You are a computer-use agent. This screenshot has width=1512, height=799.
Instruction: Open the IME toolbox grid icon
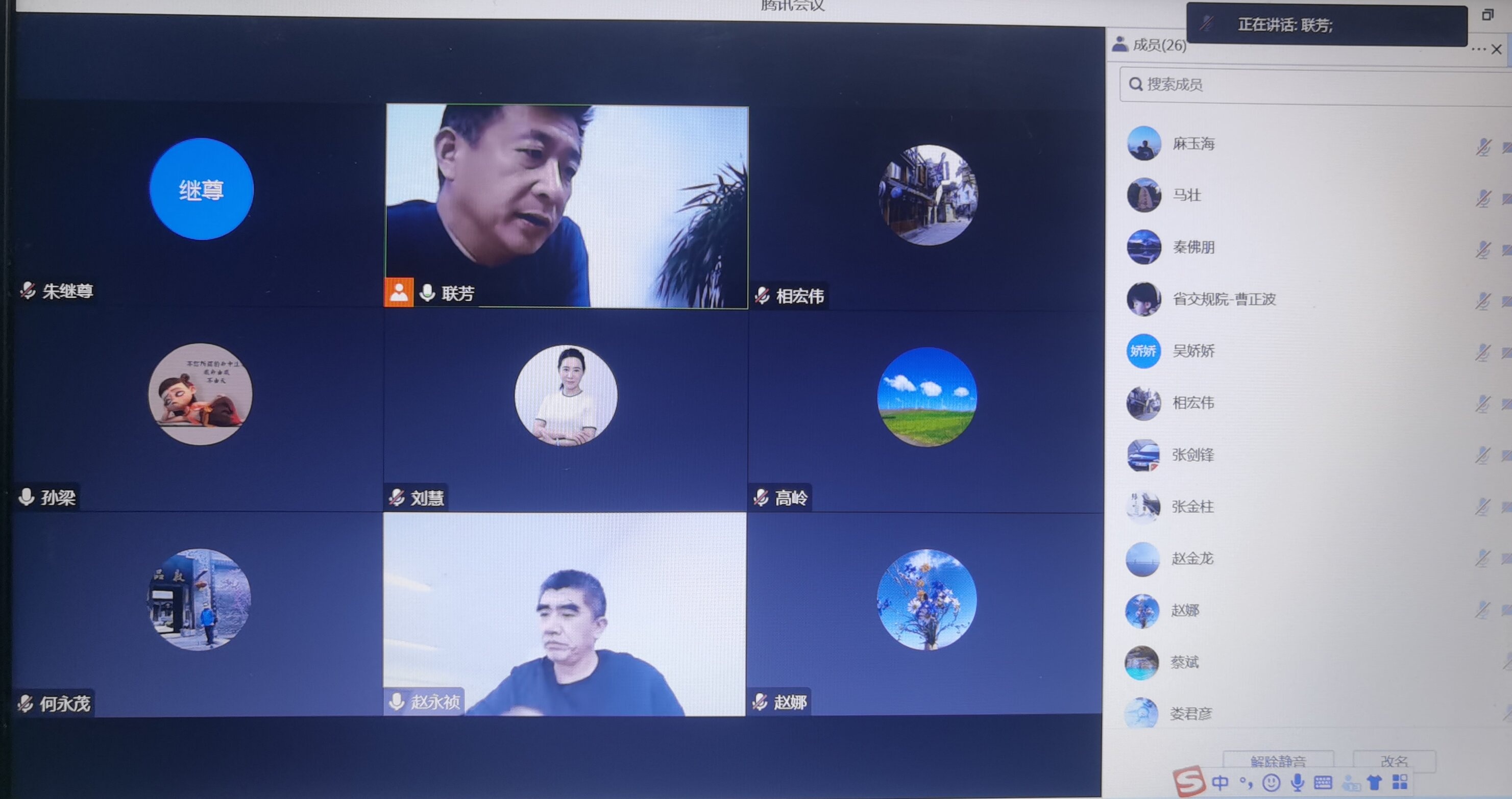pyautogui.click(x=1400, y=782)
